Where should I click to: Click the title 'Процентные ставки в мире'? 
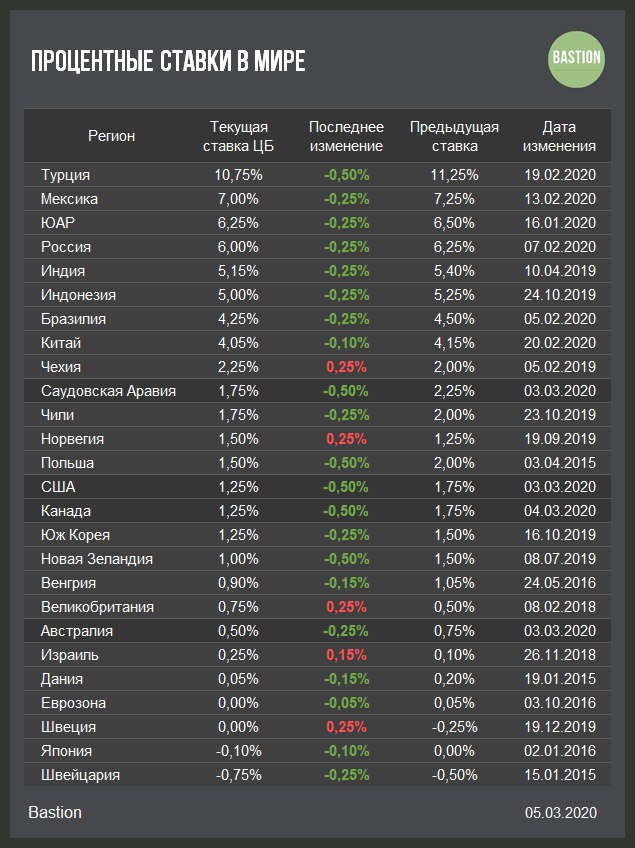[x=168, y=62]
